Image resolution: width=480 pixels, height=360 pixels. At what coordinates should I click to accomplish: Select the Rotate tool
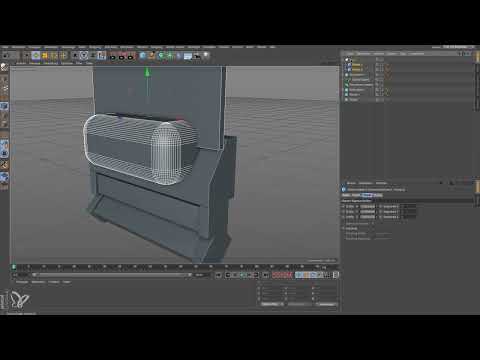(54, 56)
